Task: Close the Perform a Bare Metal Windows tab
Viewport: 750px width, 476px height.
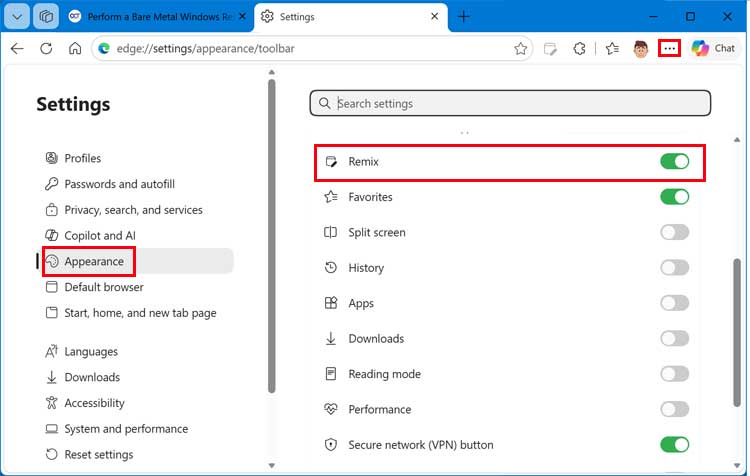Action: (243, 17)
